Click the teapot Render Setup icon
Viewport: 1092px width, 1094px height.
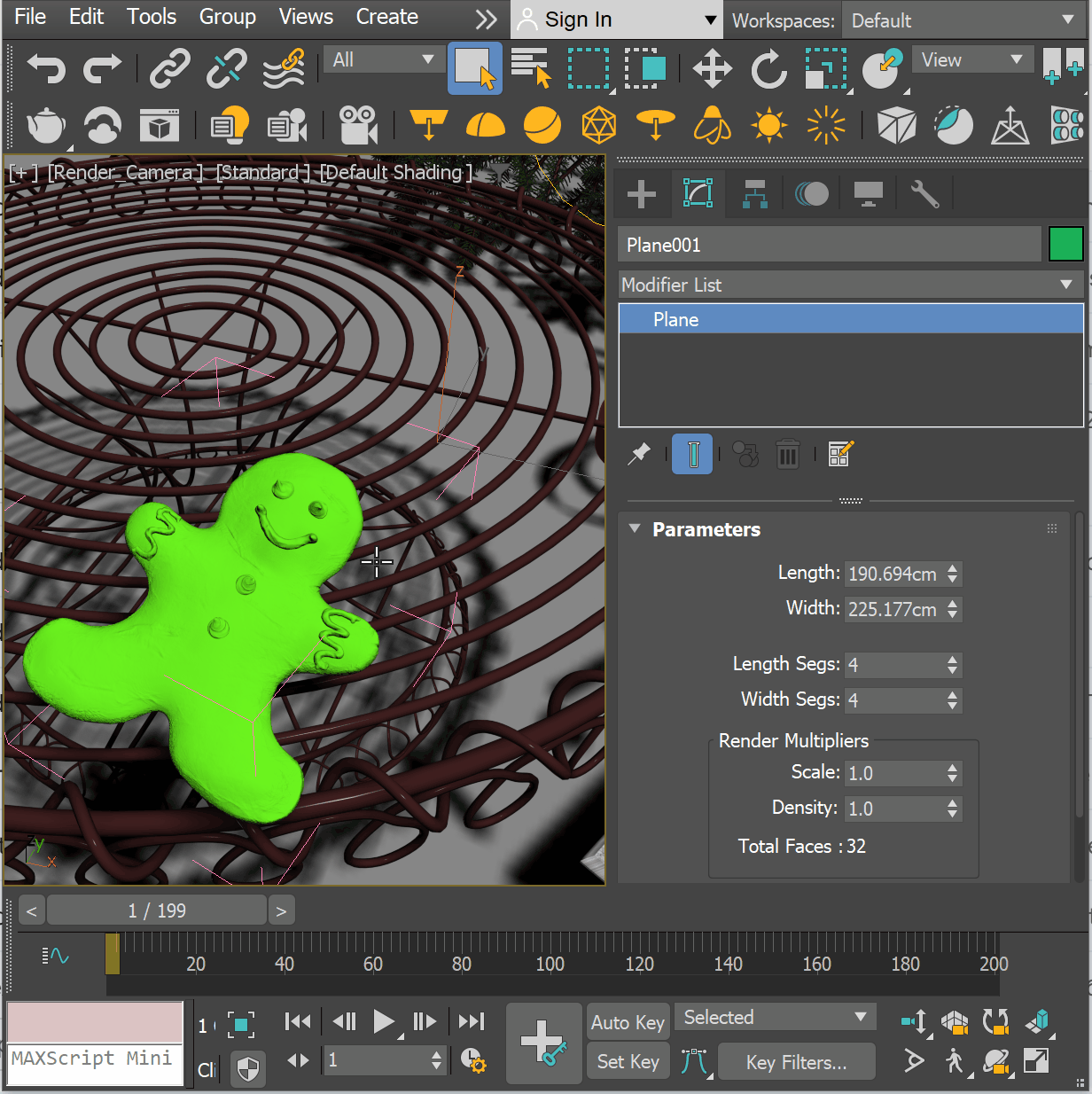[46, 126]
